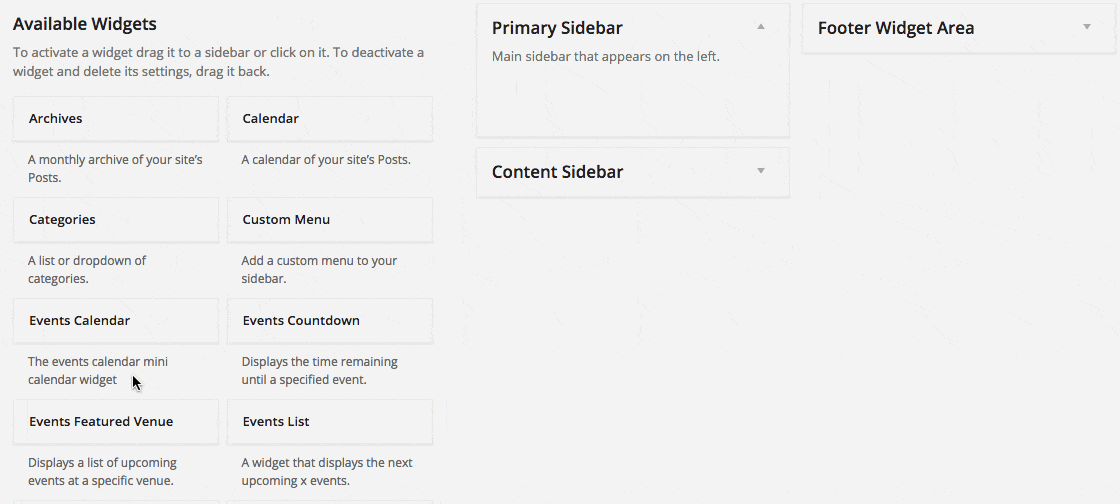The width and height of the screenshot is (1120, 504).
Task: Collapse the Primary Sidebar arrow
Action: pyautogui.click(x=761, y=27)
